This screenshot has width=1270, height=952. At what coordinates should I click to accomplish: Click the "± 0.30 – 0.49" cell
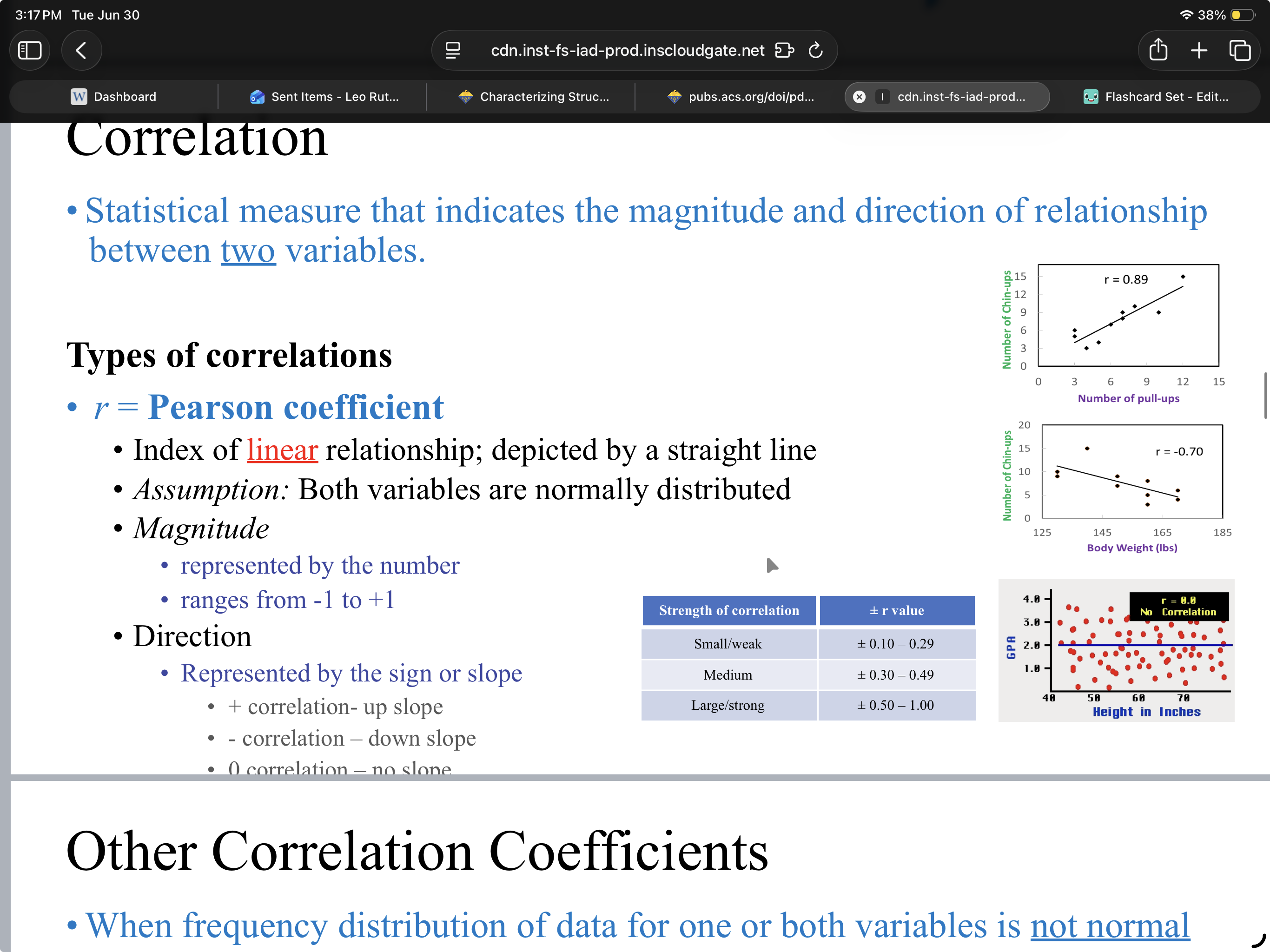[896, 674]
